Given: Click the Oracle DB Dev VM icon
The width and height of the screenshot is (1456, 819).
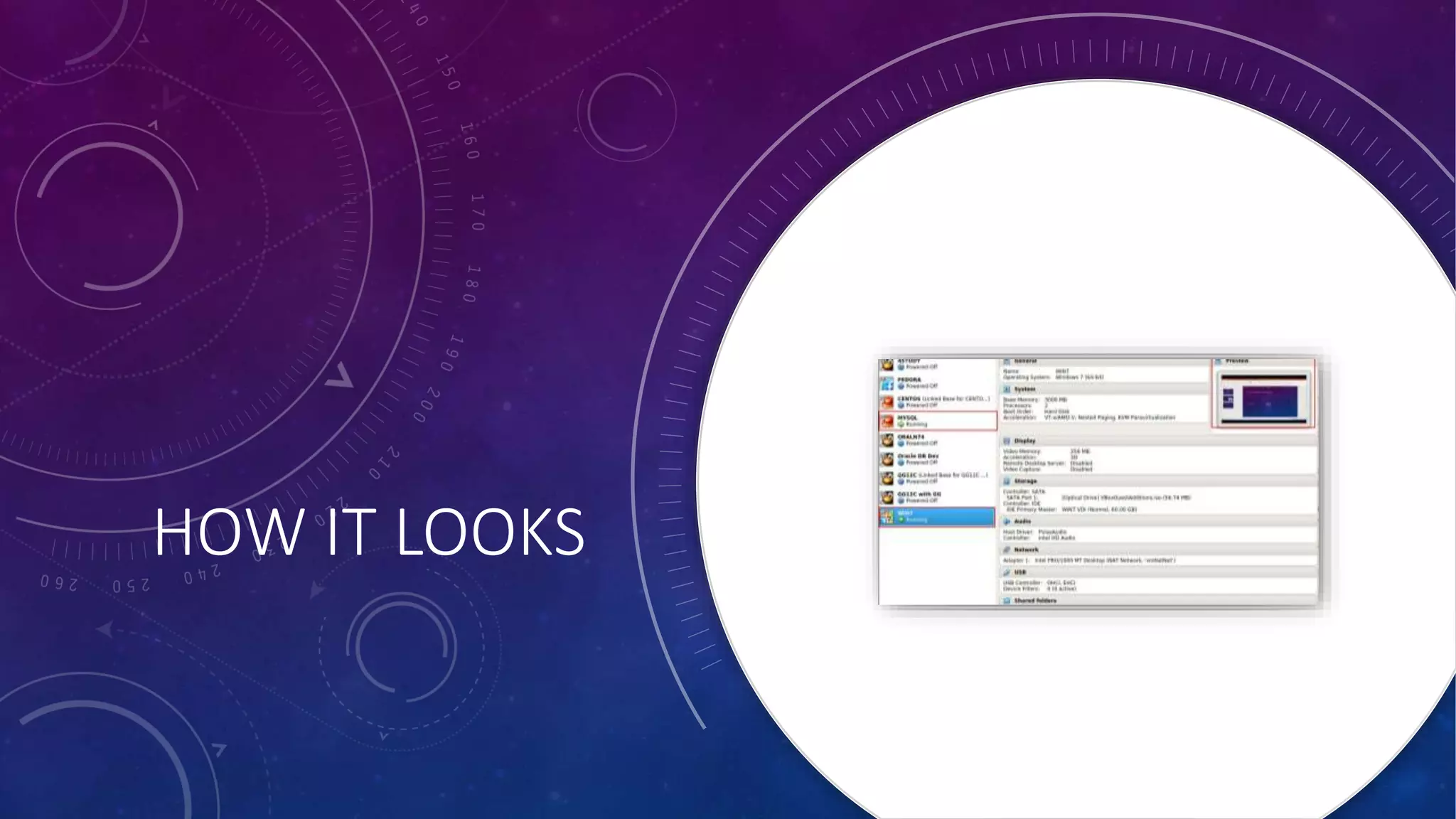Looking at the screenshot, I should pyautogui.click(x=887, y=460).
